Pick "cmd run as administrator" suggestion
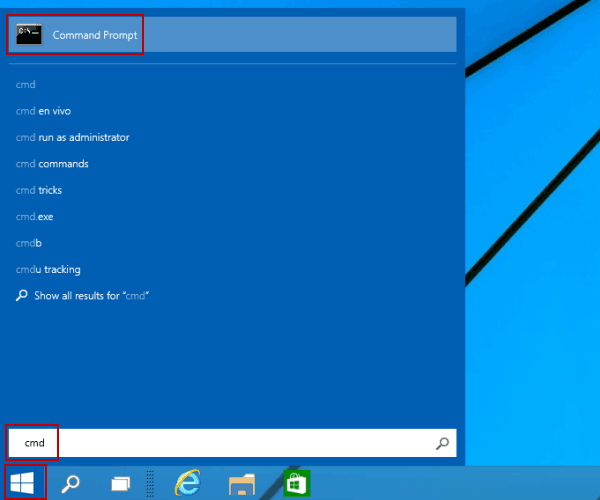 point(73,137)
